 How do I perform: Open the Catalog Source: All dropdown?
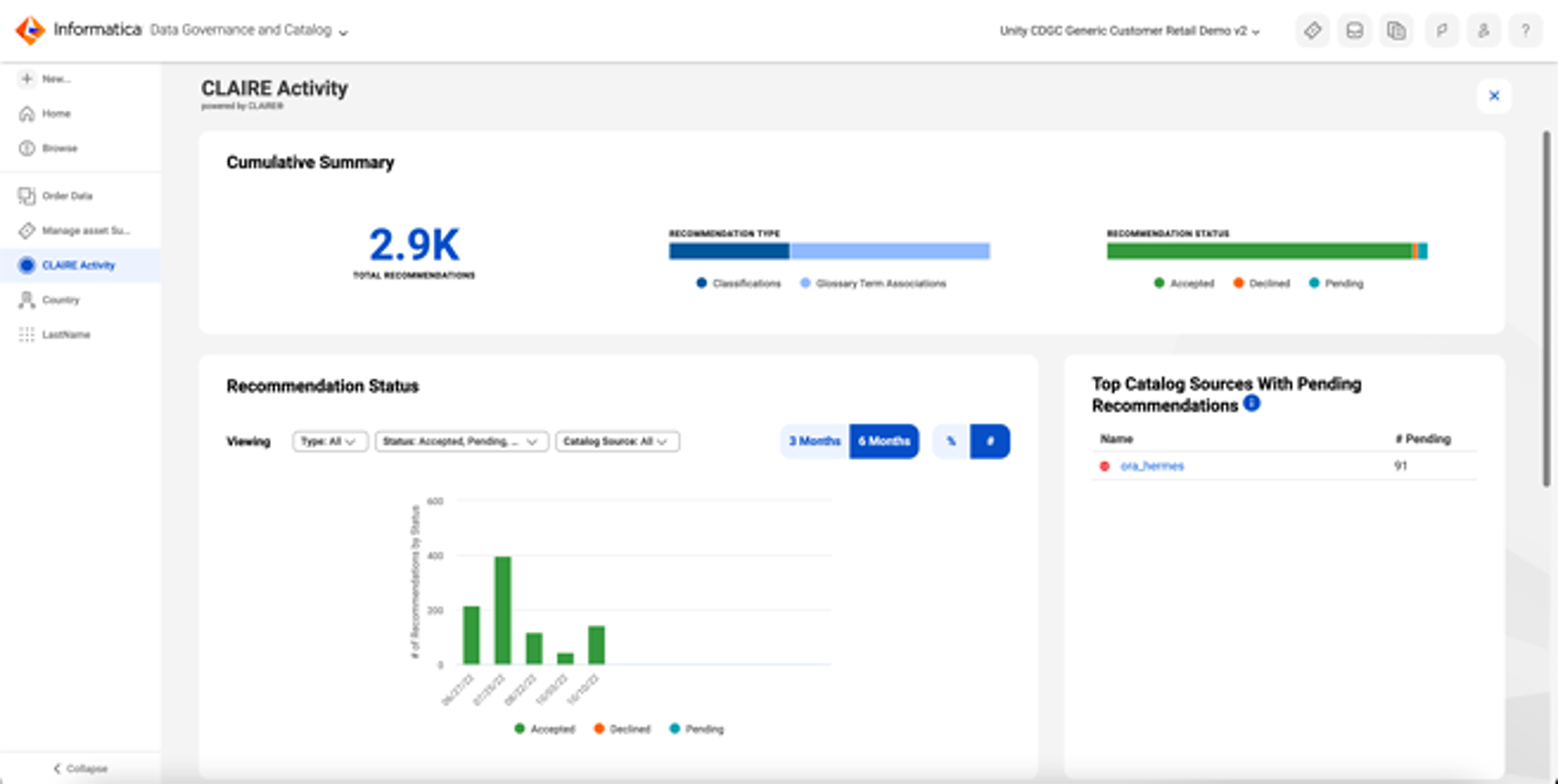(x=616, y=441)
